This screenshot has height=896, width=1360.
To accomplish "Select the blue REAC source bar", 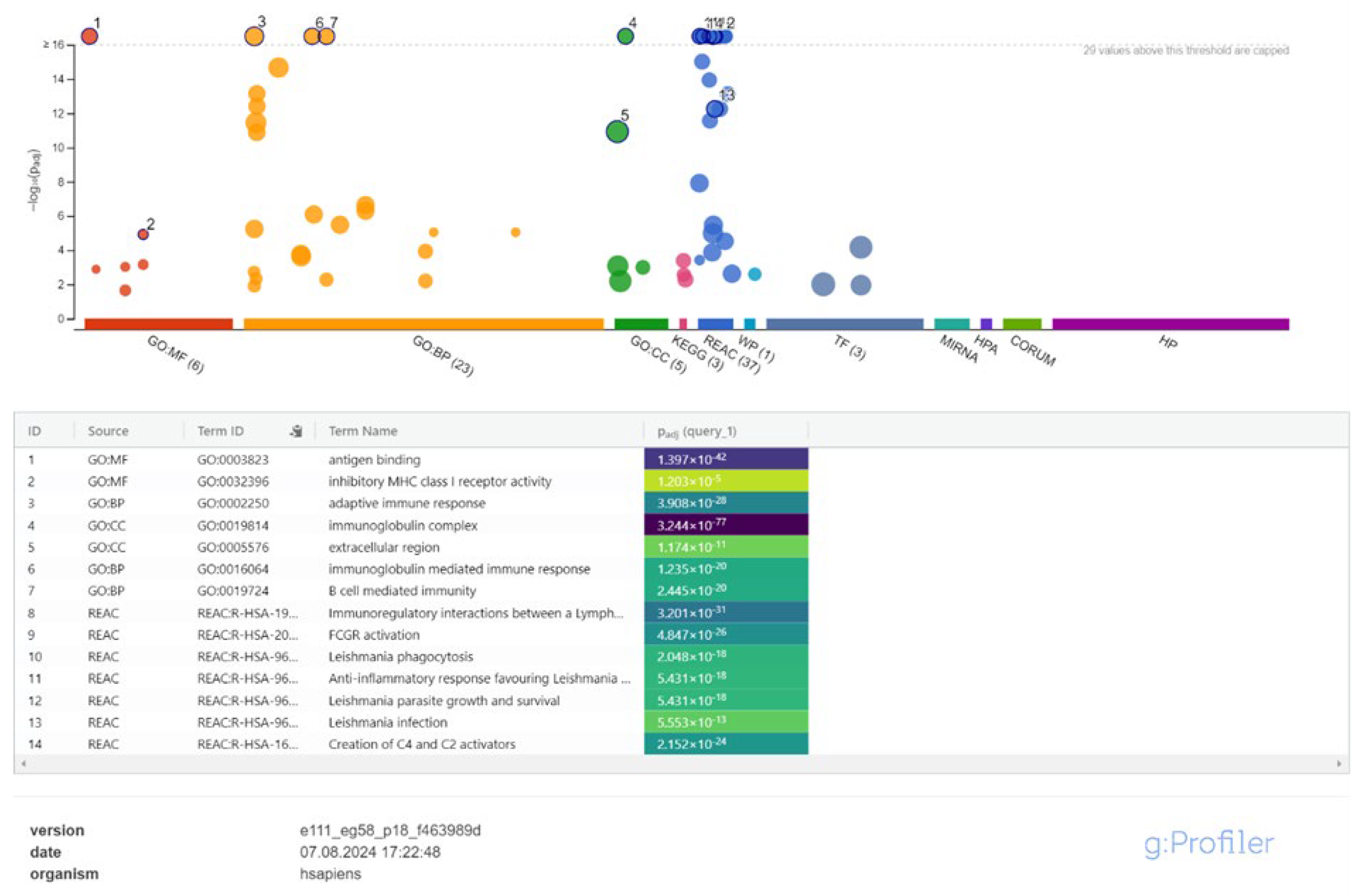I will point(715,324).
